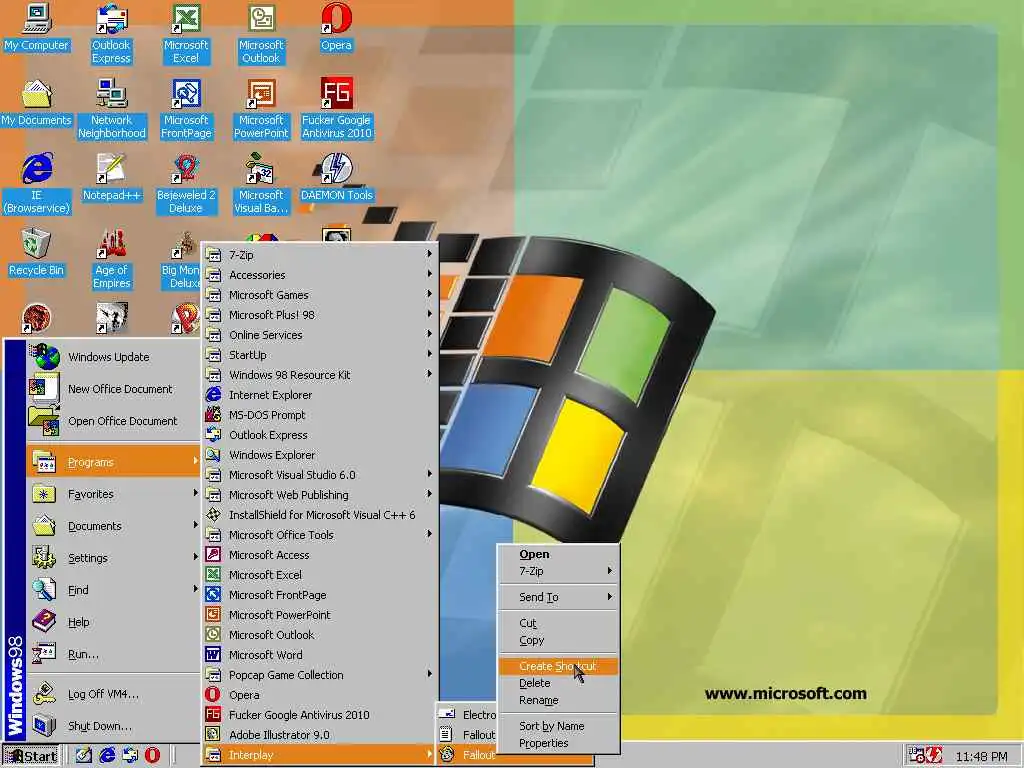Choose Delete in the context menu
The image size is (1024, 768).
tap(558, 683)
